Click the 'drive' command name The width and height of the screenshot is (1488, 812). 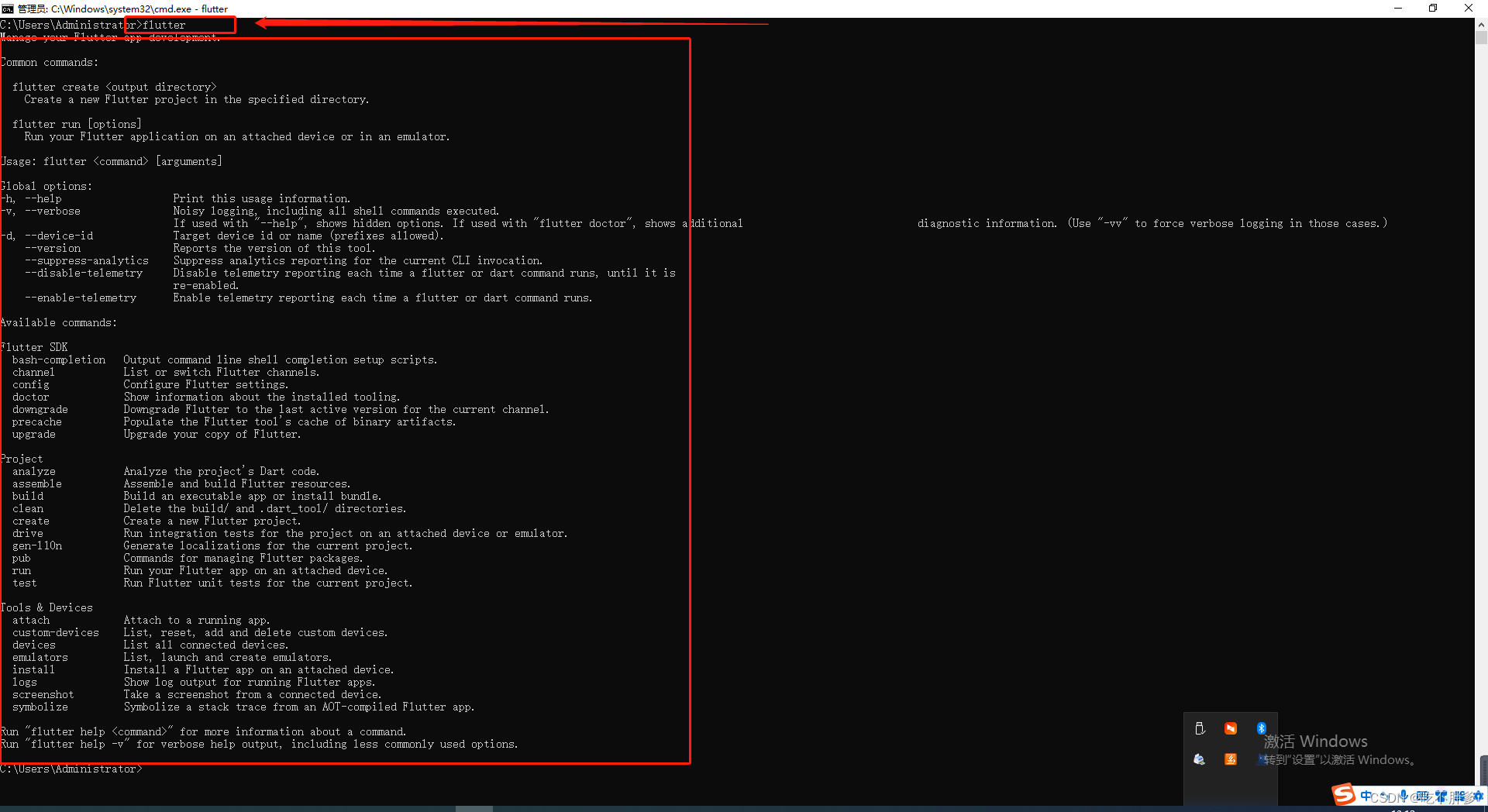pos(28,533)
